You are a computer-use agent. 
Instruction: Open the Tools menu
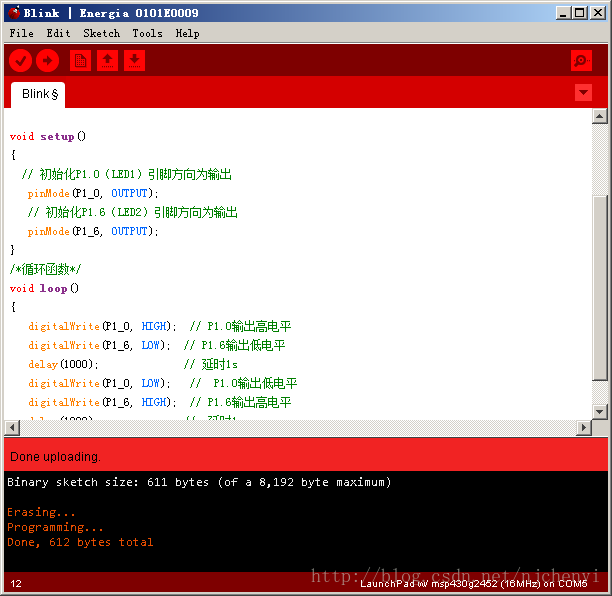point(147,33)
